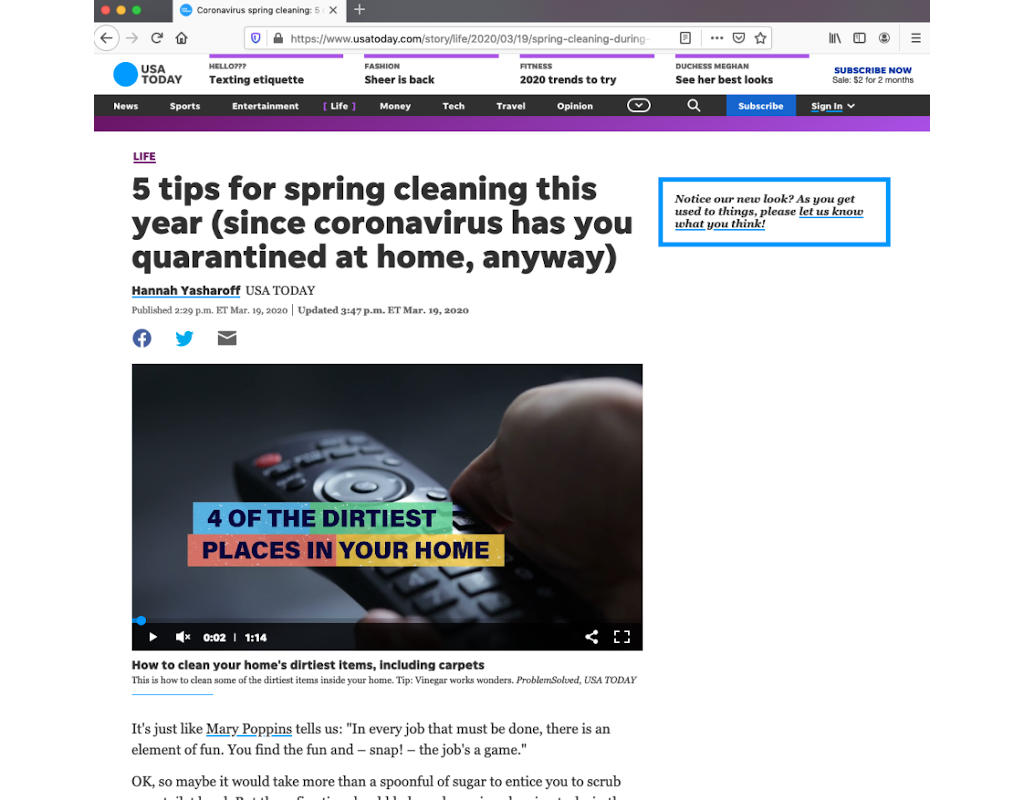Open Firefox reader view icon
1024x800 pixels.
click(x=685, y=38)
